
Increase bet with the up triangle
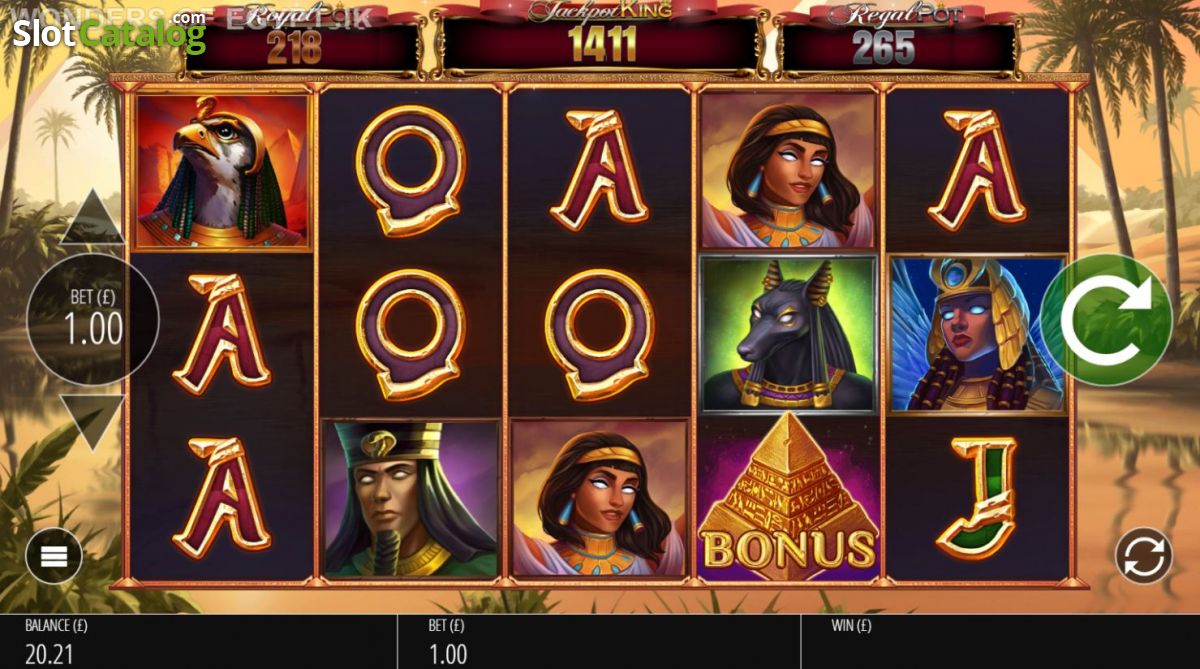coord(91,216)
